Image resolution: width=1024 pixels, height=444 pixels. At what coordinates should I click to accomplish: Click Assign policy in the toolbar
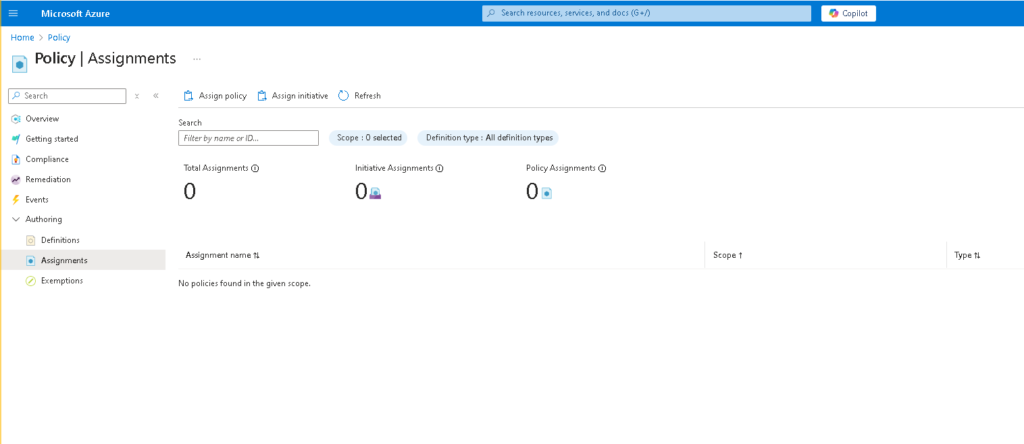click(215, 96)
